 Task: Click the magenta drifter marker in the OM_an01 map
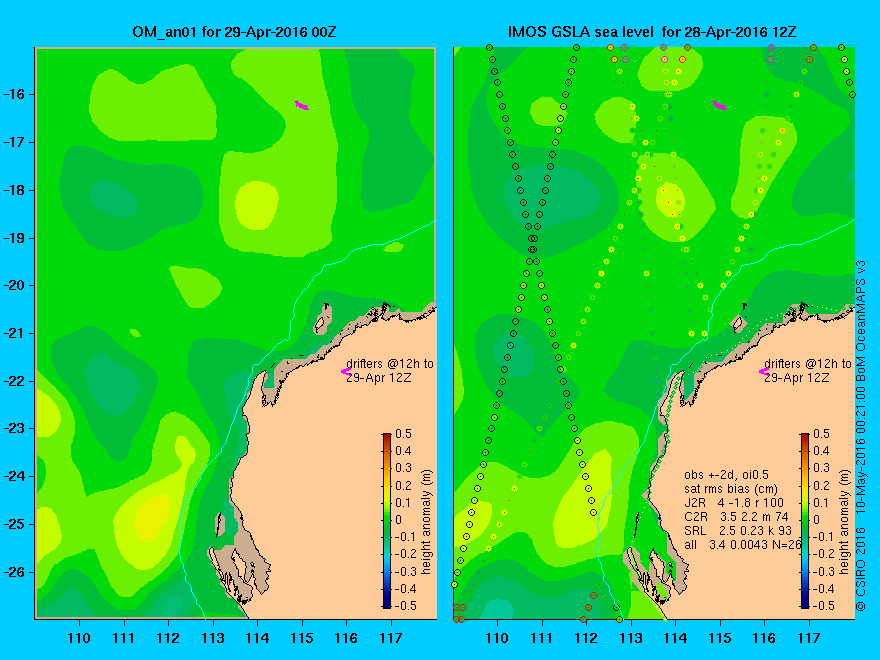302,105
